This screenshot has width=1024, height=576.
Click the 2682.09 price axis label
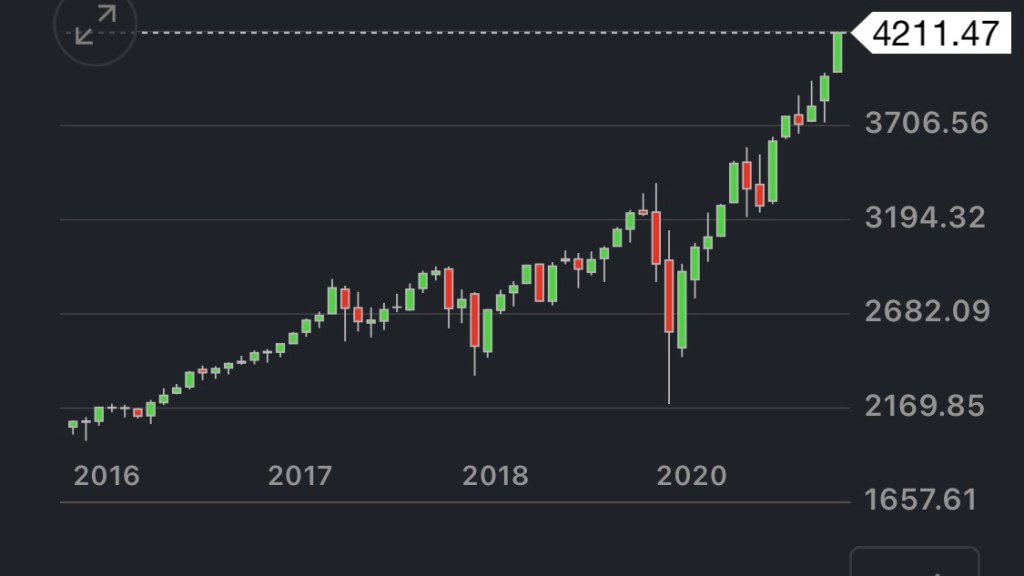click(926, 312)
